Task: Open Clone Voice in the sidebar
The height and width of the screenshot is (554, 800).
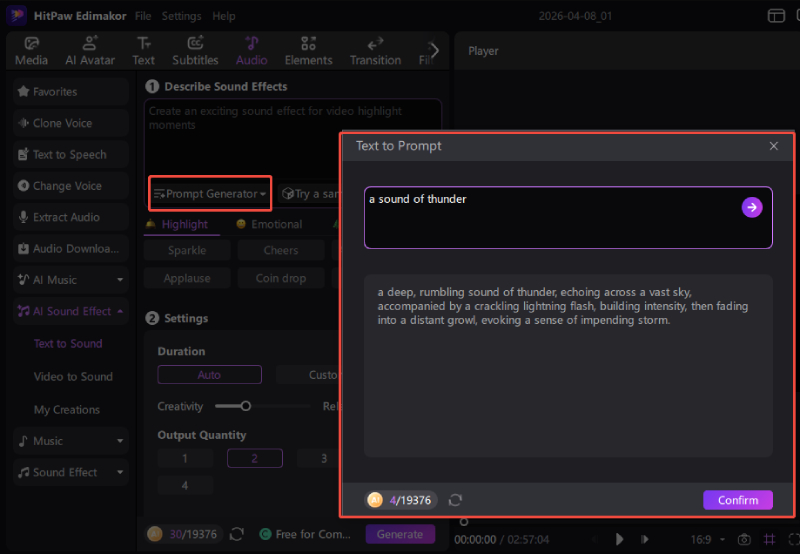Action: click(71, 123)
